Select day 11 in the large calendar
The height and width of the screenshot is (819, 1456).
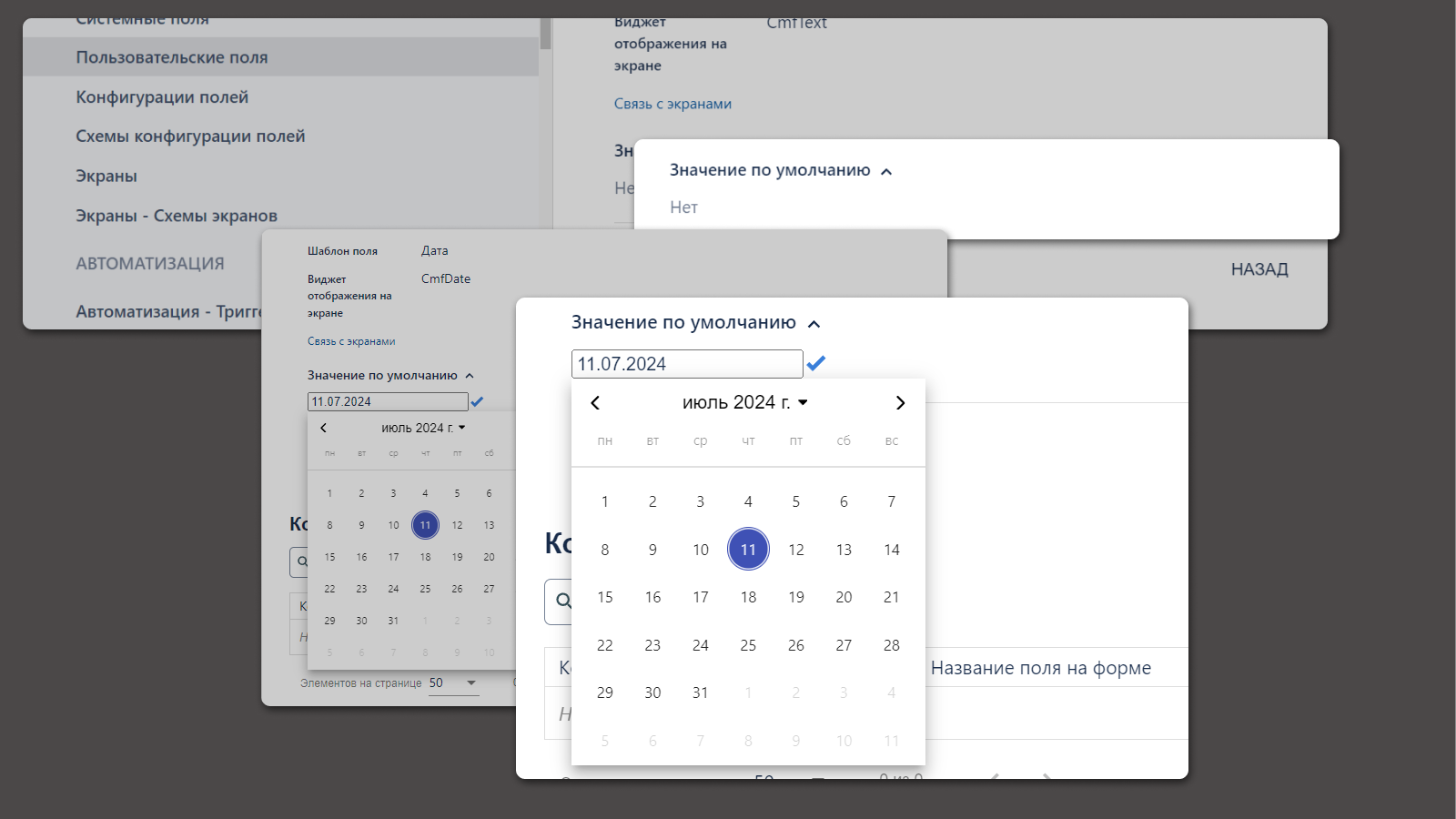point(748,549)
